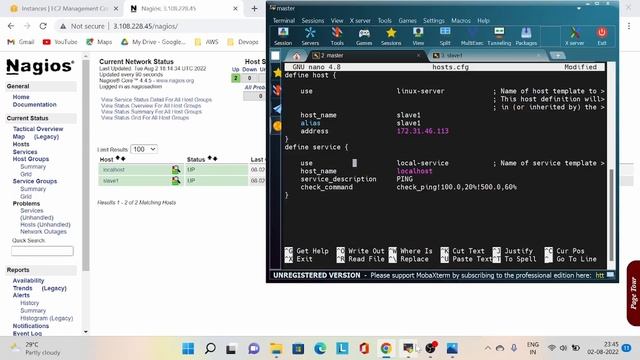Click the blue paper-plane sidebar icon
Screen dimensions: 640x360
click(x=278, y=109)
